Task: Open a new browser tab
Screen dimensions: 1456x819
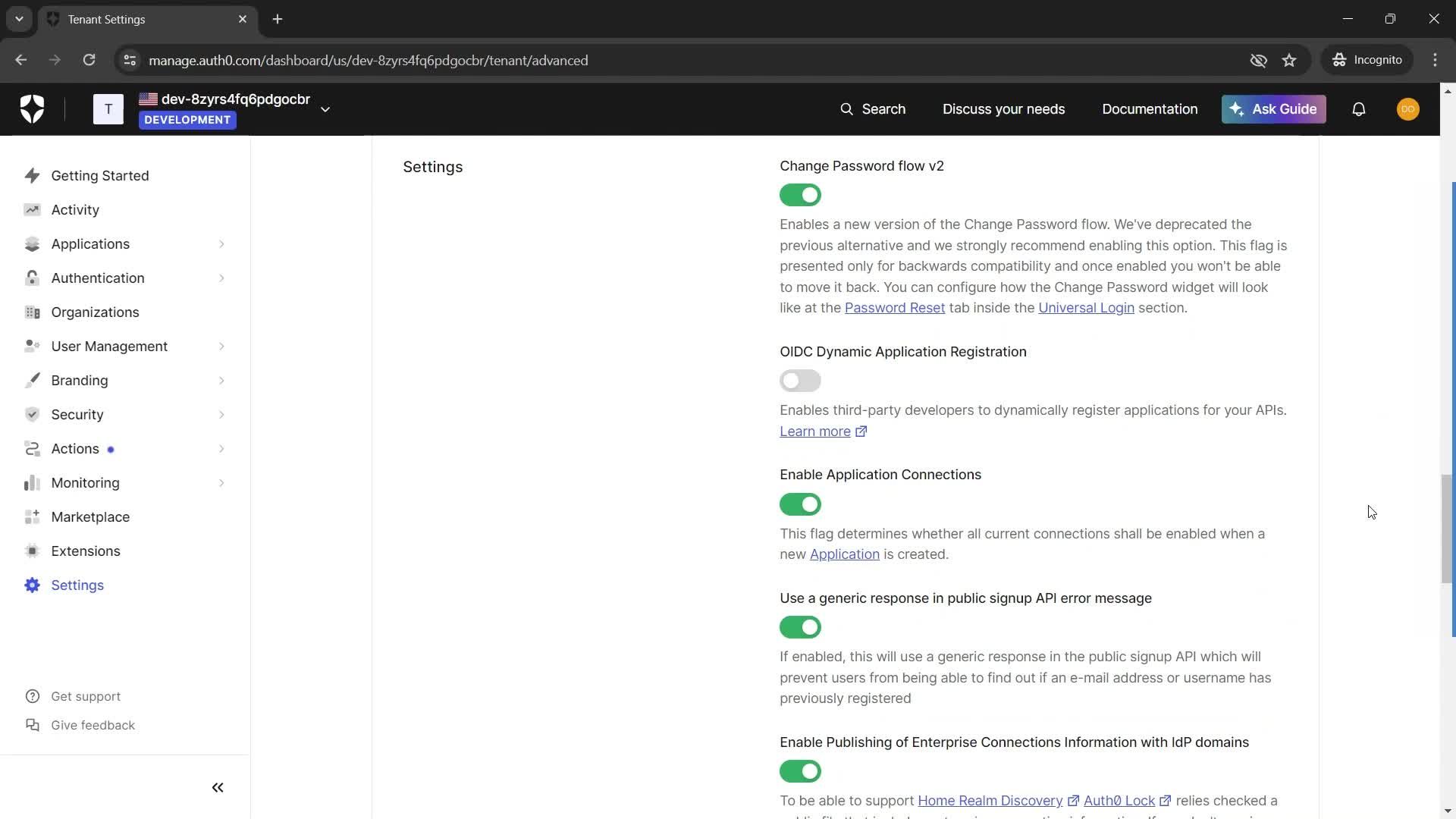Action: [x=278, y=20]
